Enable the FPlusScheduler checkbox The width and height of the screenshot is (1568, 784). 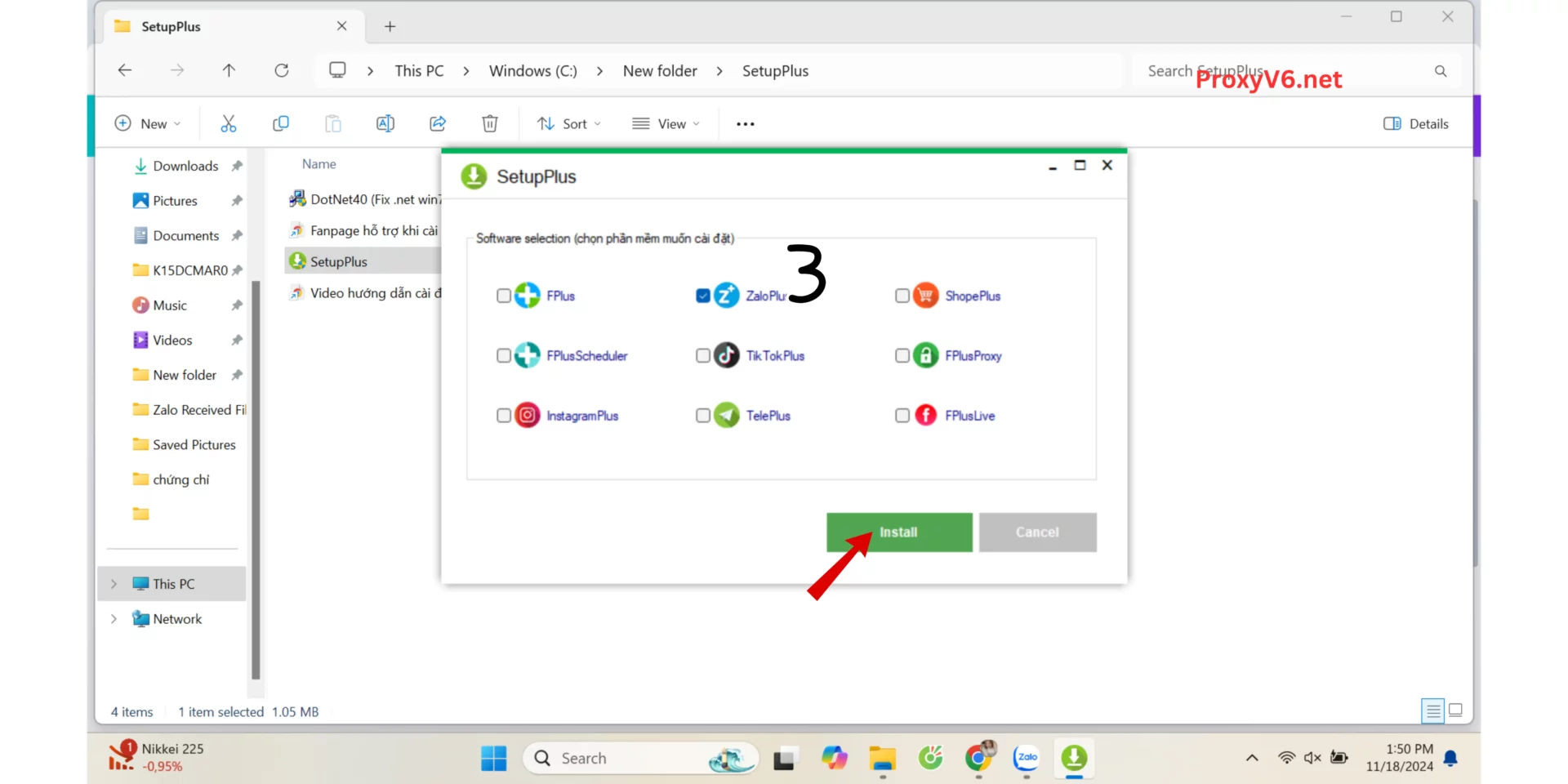tap(504, 355)
